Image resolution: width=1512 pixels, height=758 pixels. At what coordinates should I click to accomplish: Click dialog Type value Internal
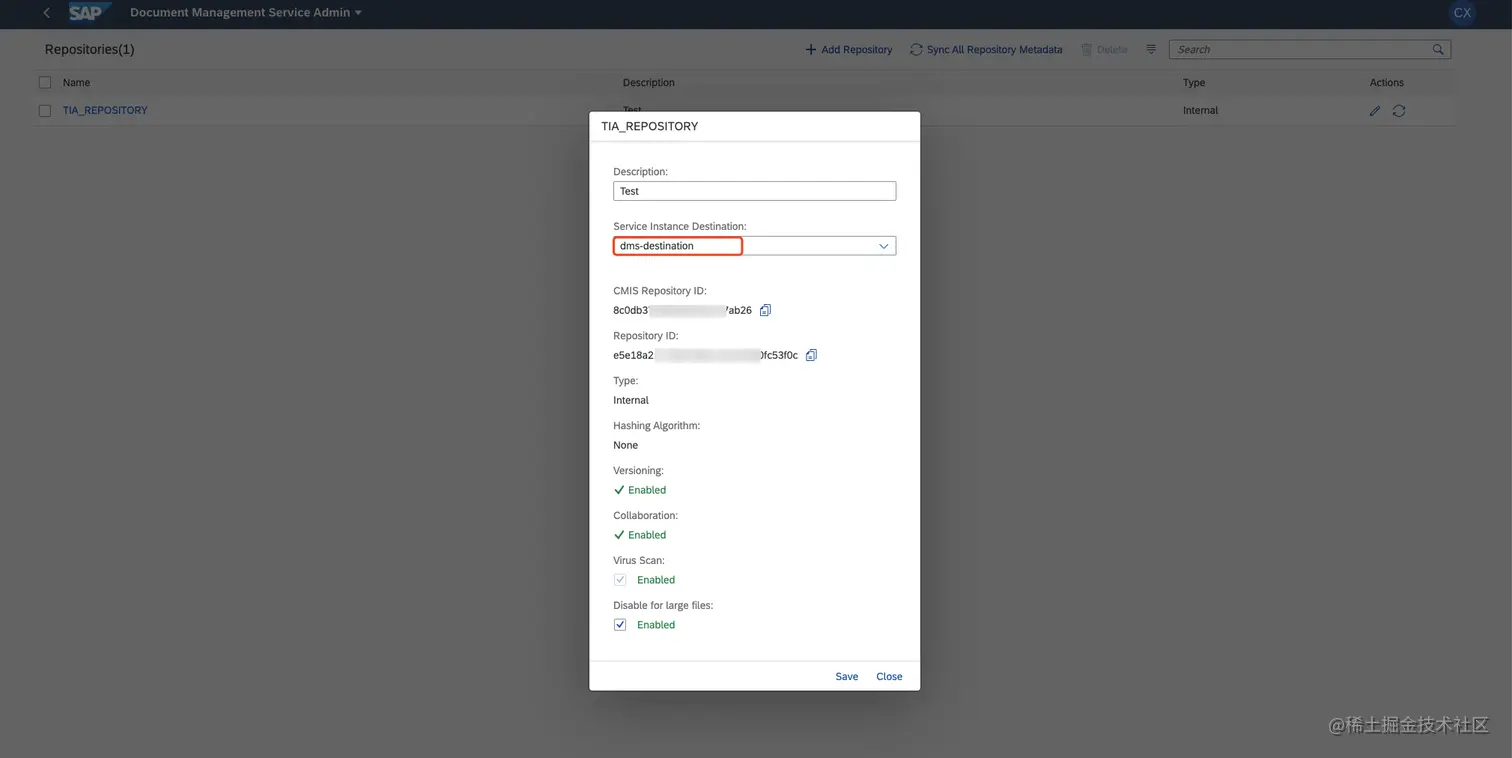coord(631,400)
